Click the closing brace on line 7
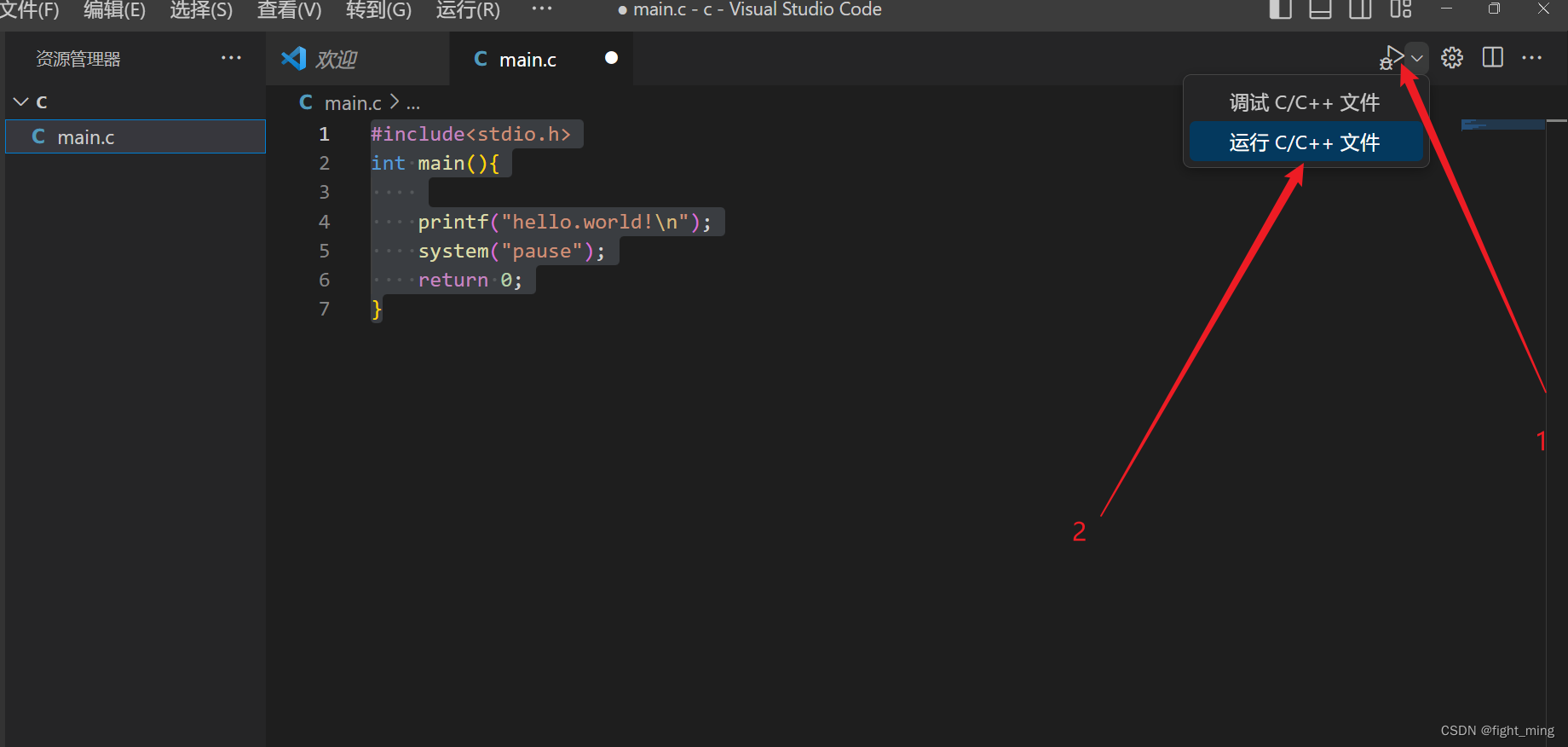Image resolution: width=1568 pixels, height=747 pixels. 376,309
